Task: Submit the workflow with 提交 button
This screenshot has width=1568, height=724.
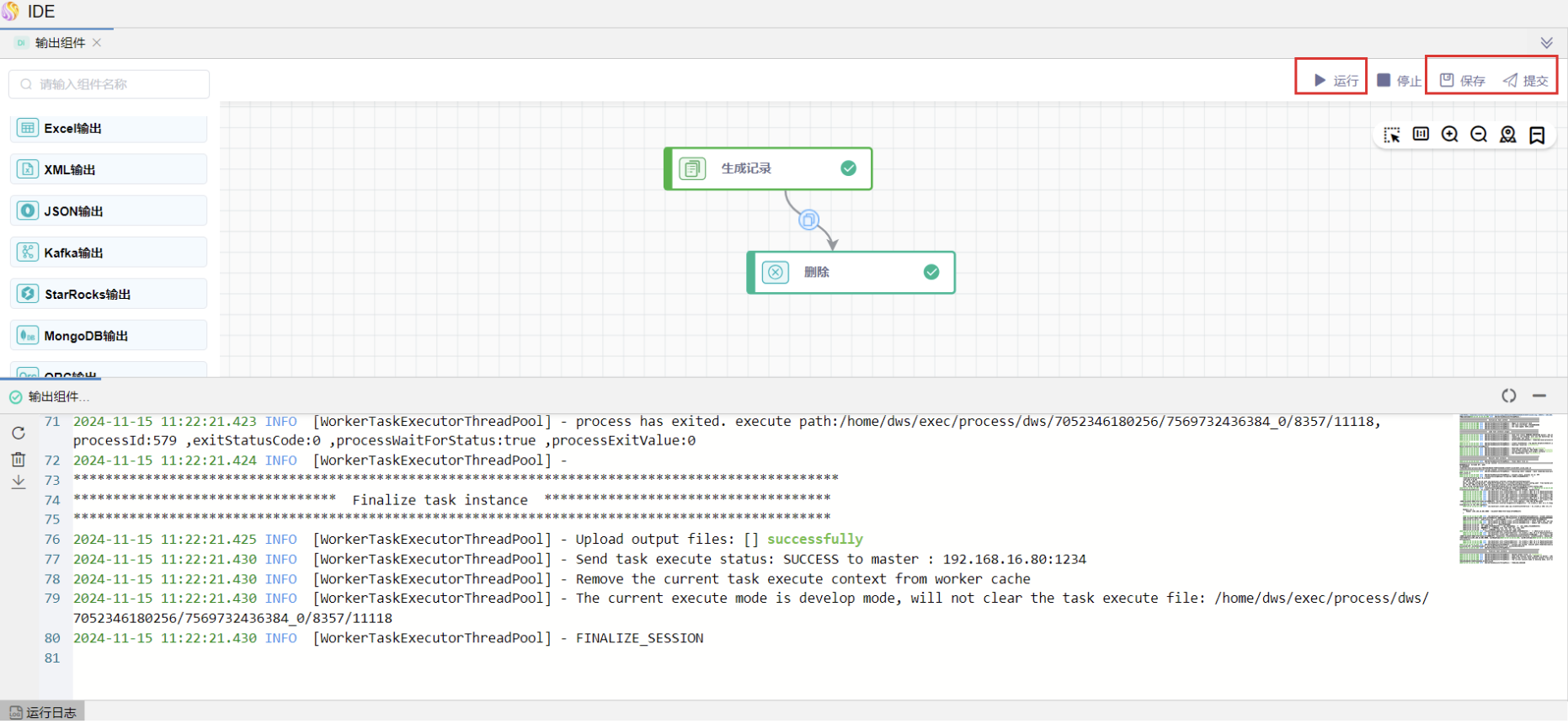Action: (x=1526, y=81)
